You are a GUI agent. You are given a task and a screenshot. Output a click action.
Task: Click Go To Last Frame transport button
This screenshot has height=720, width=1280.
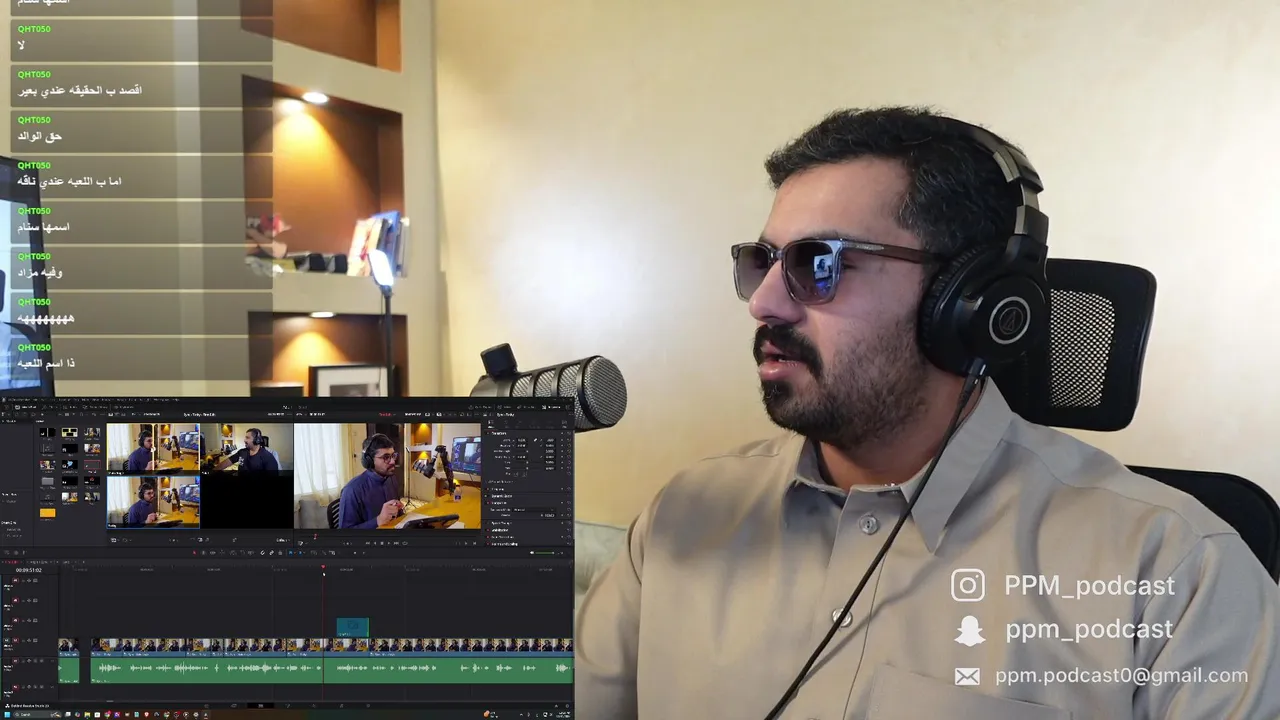coord(396,543)
